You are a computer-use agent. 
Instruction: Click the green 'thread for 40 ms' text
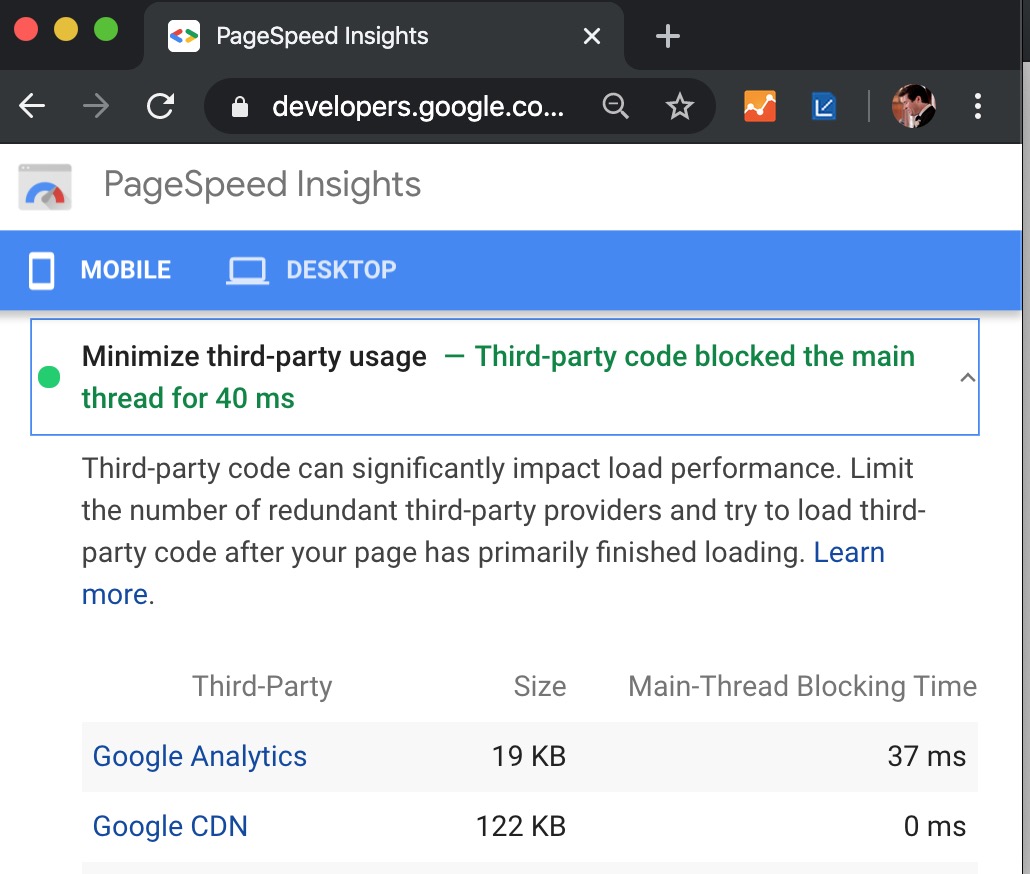click(188, 399)
